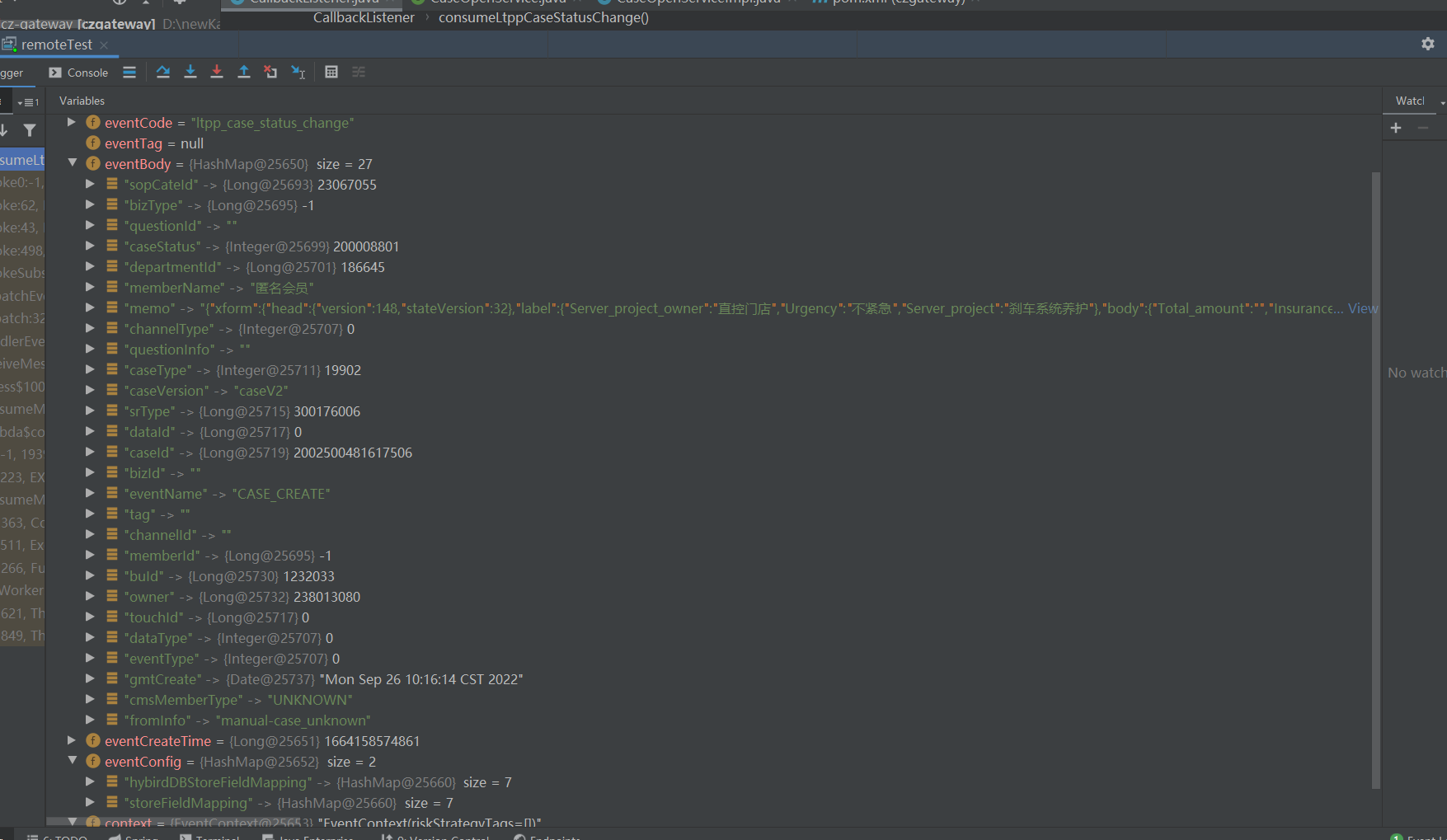
Task: Click the Step Out debugger icon
Action: [x=244, y=73]
